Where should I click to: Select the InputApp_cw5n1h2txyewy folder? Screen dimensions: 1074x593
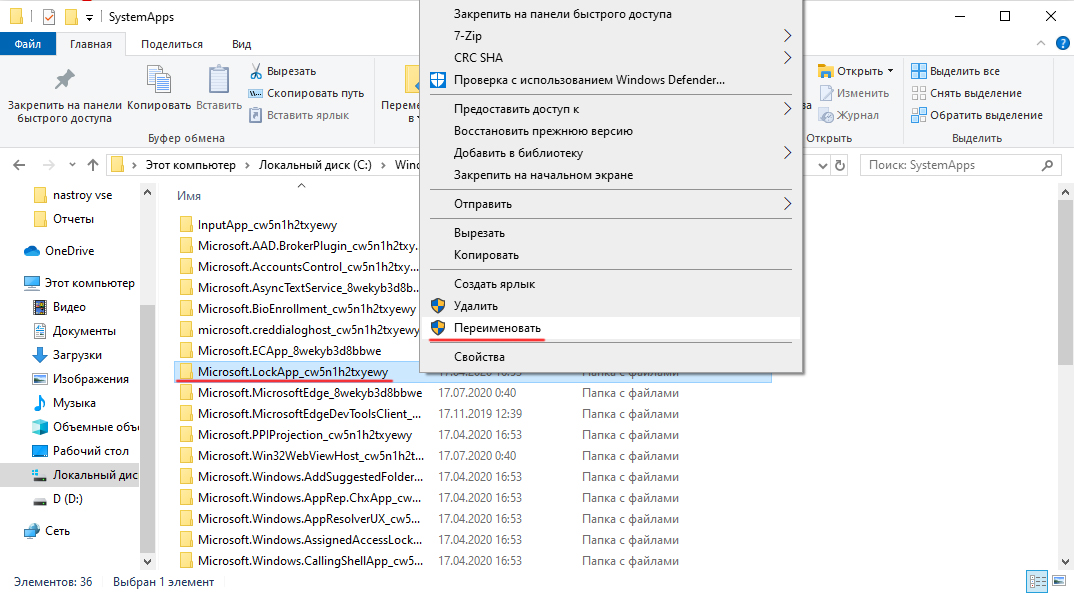(x=267, y=225)
